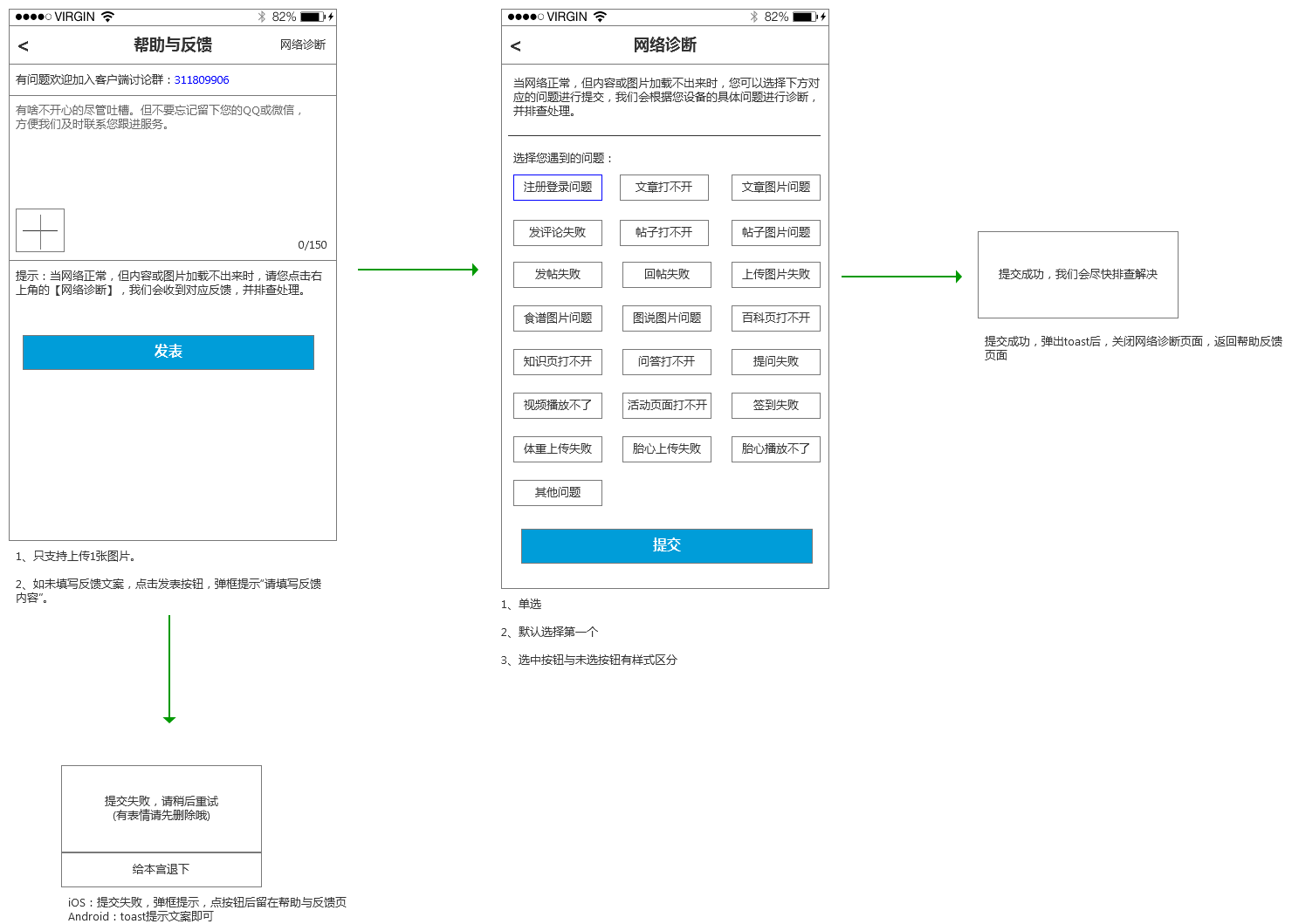Select the 胎心播放不了 option
Image resolution: width=1292 pixels, height=924 pixels.
pyautogui.click(x=775, y=449)
